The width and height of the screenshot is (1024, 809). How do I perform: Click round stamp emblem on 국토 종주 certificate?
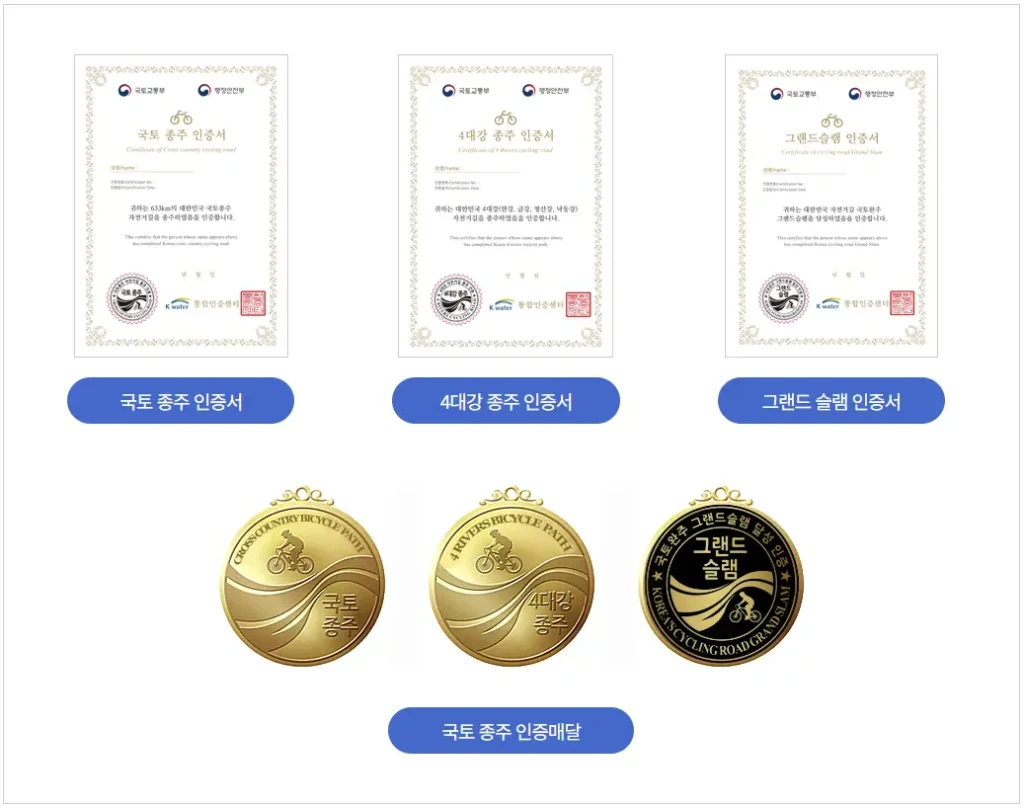[x=132, y=298]
